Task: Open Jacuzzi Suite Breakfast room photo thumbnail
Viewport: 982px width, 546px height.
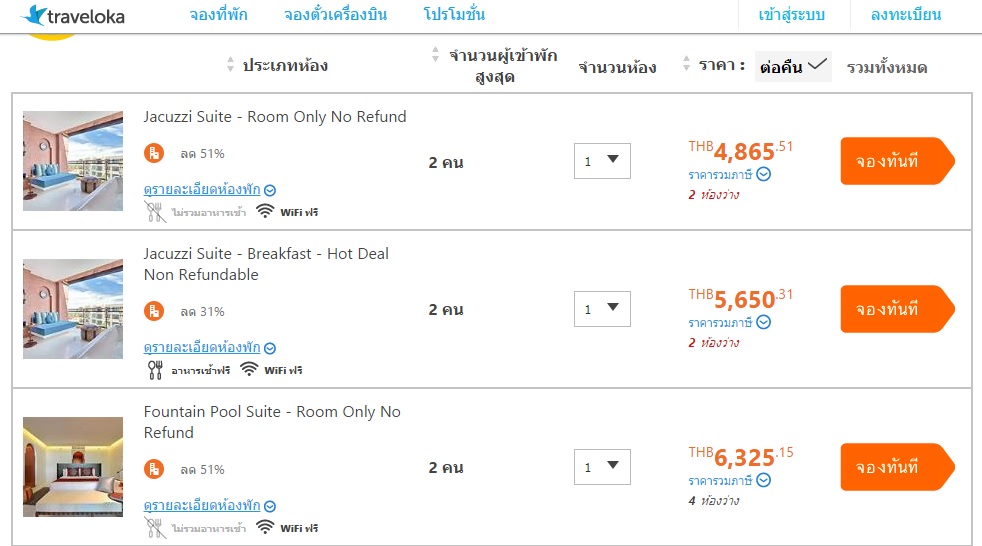Action: [73, 309]
